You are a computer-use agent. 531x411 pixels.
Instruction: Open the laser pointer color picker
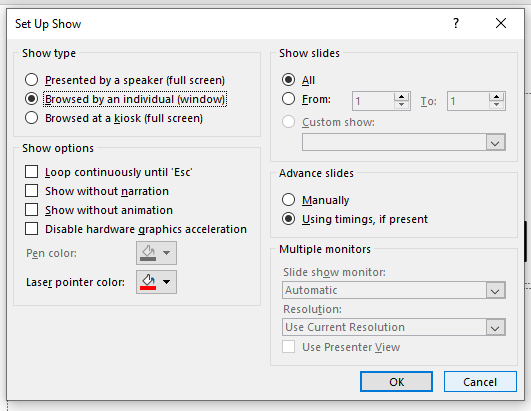pyautogui.click(x=156, y=282)
